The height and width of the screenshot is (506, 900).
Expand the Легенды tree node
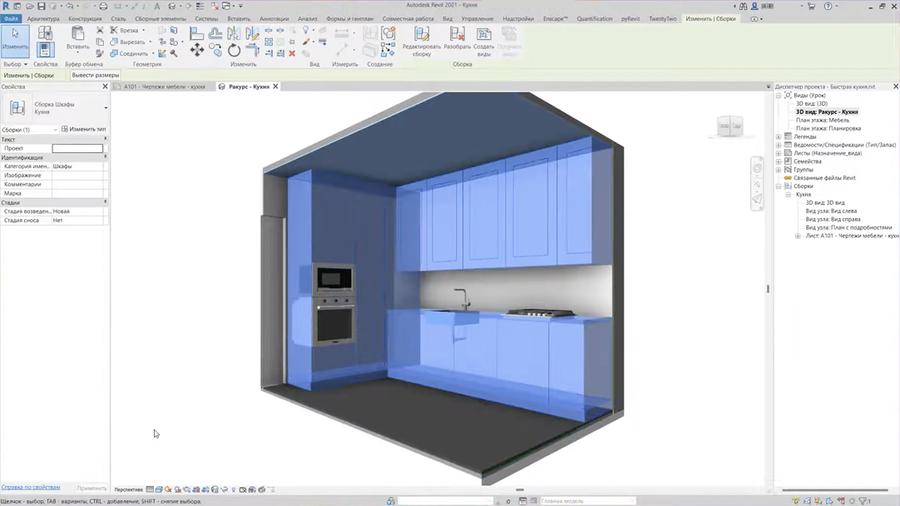point(778,137)
